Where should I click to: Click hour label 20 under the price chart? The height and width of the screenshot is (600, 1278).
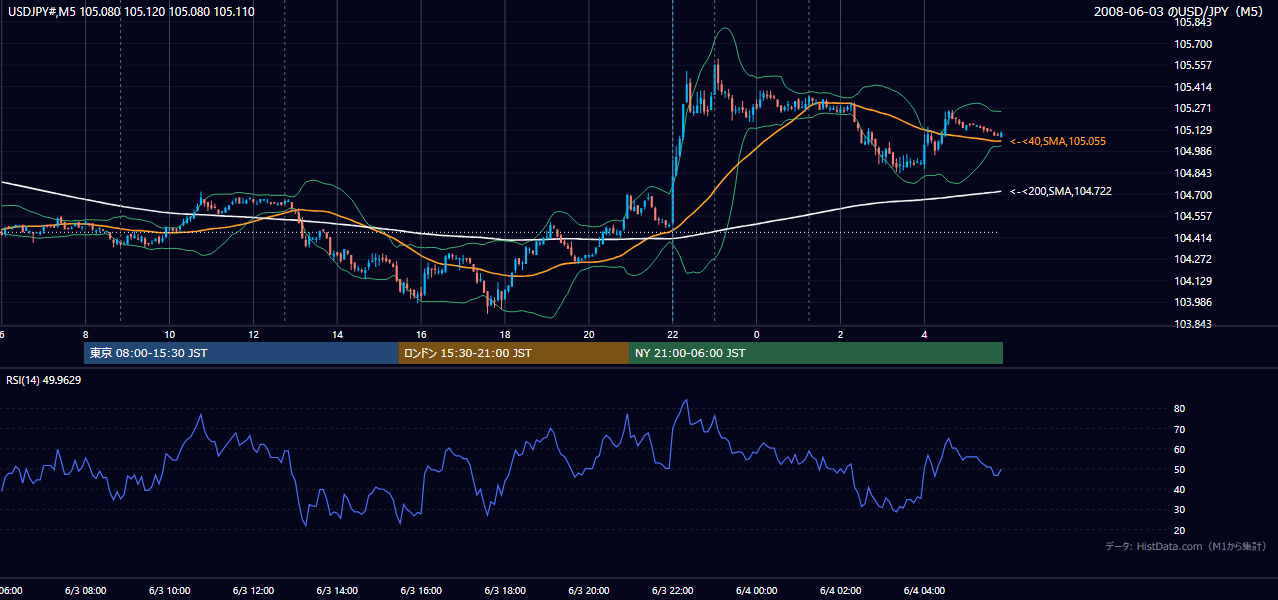tap(589, 335)
